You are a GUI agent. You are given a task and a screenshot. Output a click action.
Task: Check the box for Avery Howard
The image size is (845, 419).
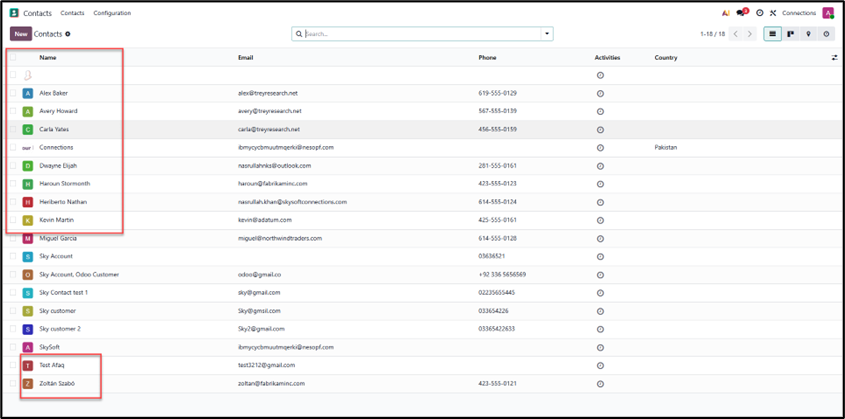[x=13, y=111]
